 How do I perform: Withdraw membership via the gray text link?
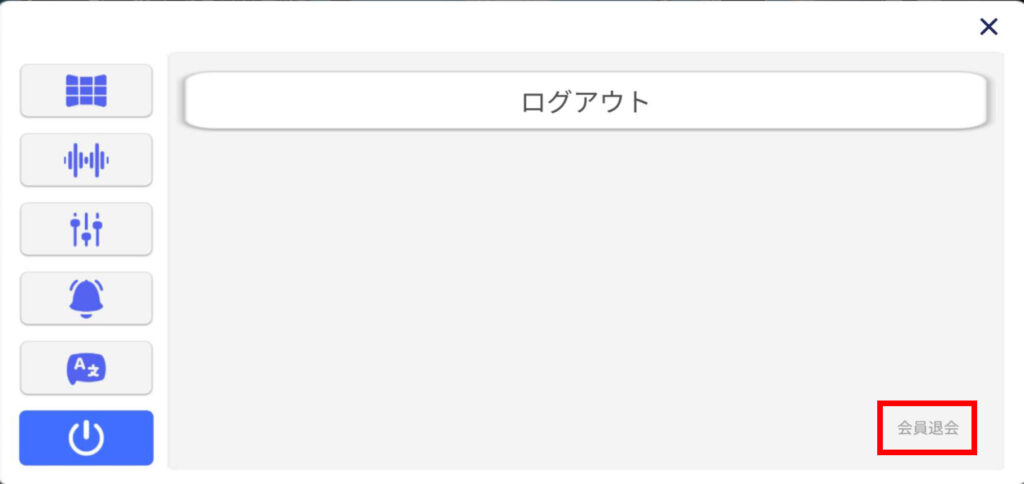[928, 428]
